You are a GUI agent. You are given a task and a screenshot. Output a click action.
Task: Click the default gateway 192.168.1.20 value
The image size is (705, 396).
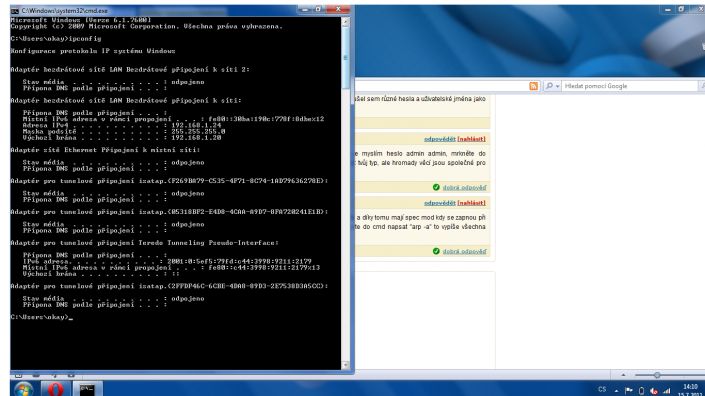(196, 138)
